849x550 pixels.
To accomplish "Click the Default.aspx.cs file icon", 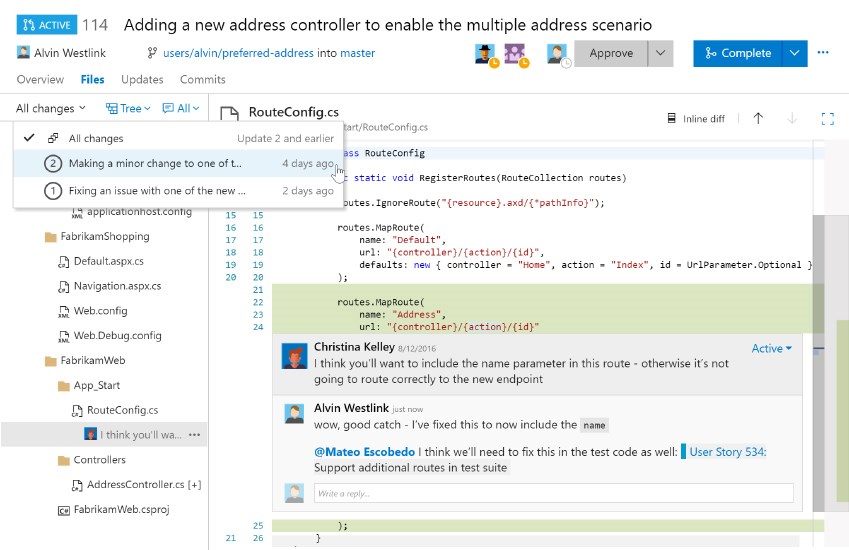I will coord(63,262).
